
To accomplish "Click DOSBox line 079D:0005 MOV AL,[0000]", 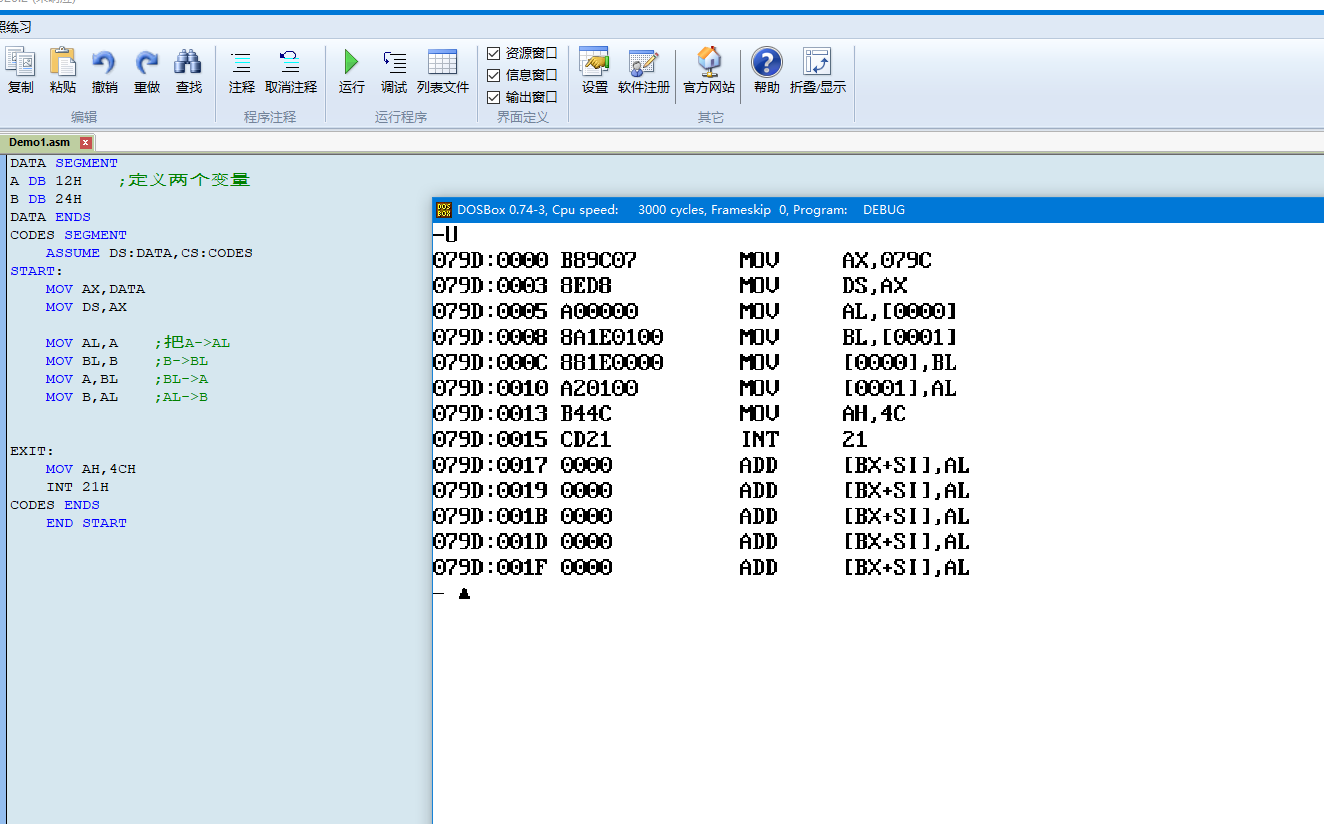I will (695, 311).
